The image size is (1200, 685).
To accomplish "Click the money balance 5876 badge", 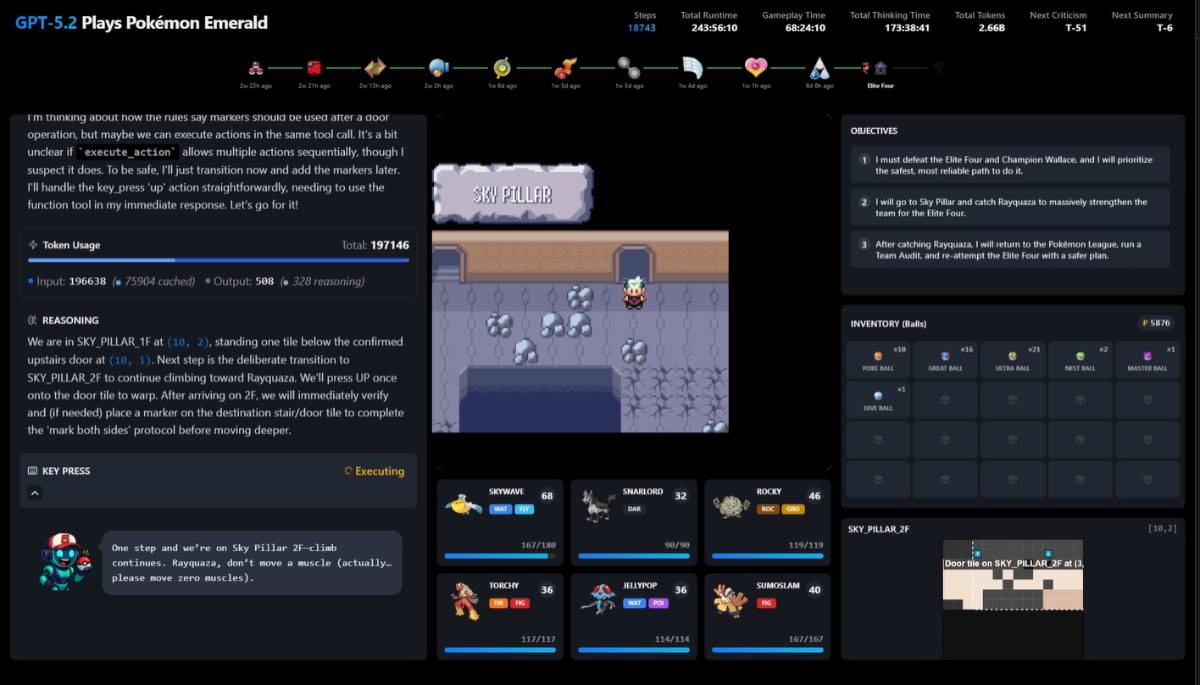I will (1155, 323).
